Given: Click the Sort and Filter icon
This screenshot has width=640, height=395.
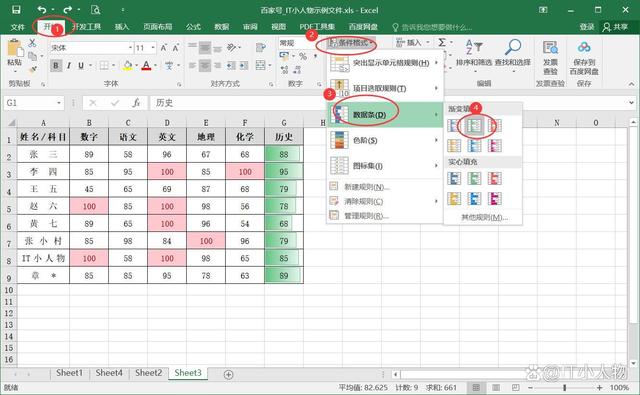Looking at the screenshot, I should click(474, 47).
